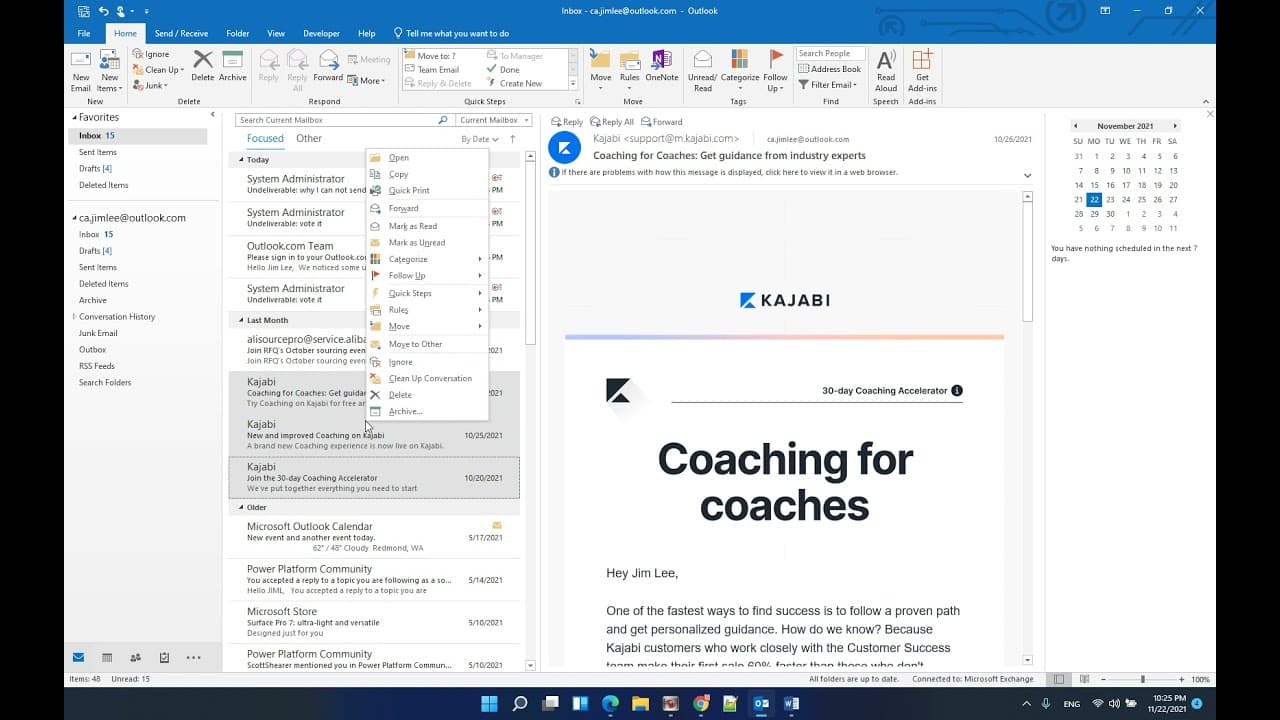Click the Follow Up flag icon
Screen dimensions: 1280x720
(776, 71)
